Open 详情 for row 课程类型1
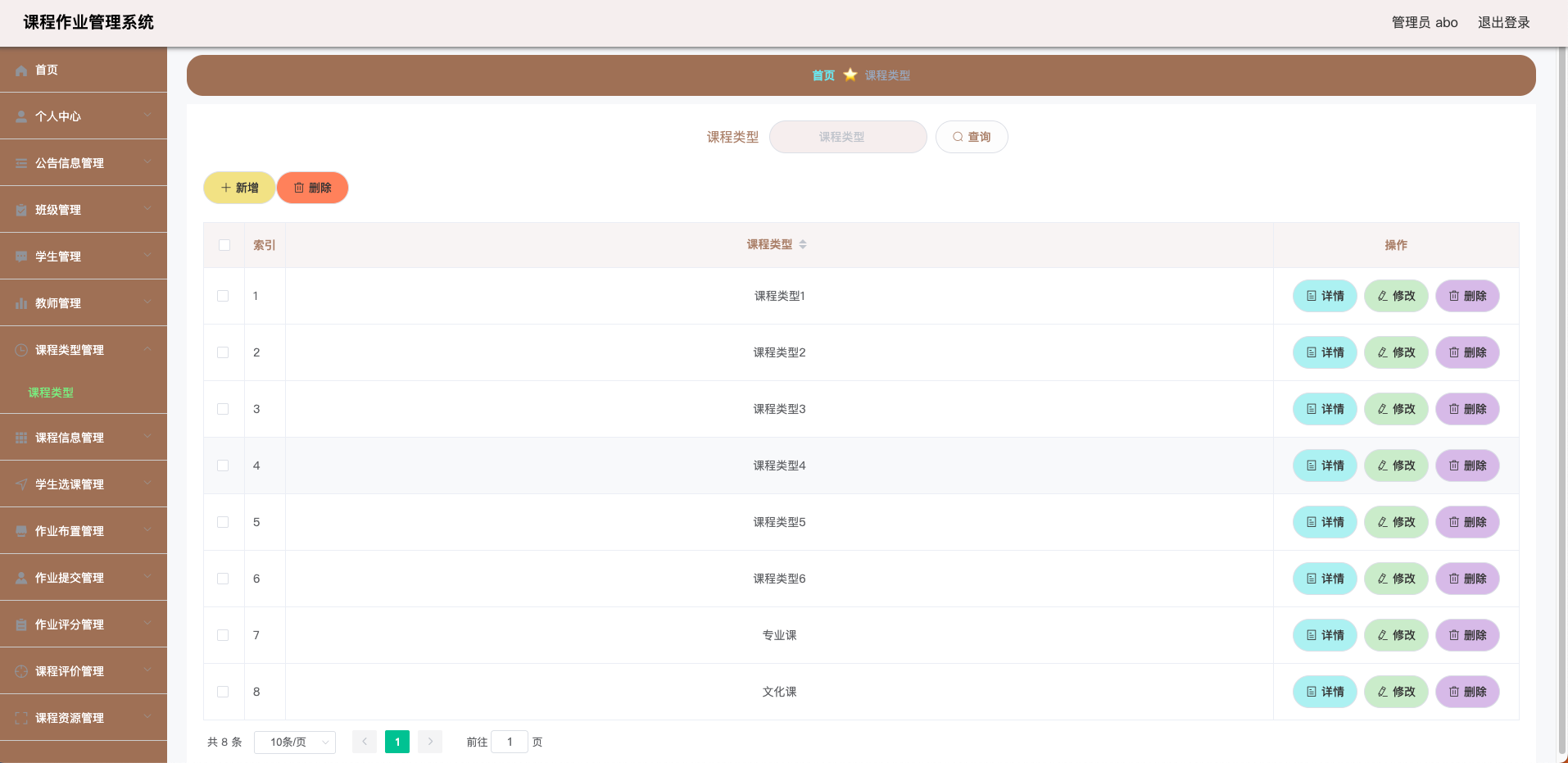The height and width of the screenshot is (763, 1568). 1325,296
